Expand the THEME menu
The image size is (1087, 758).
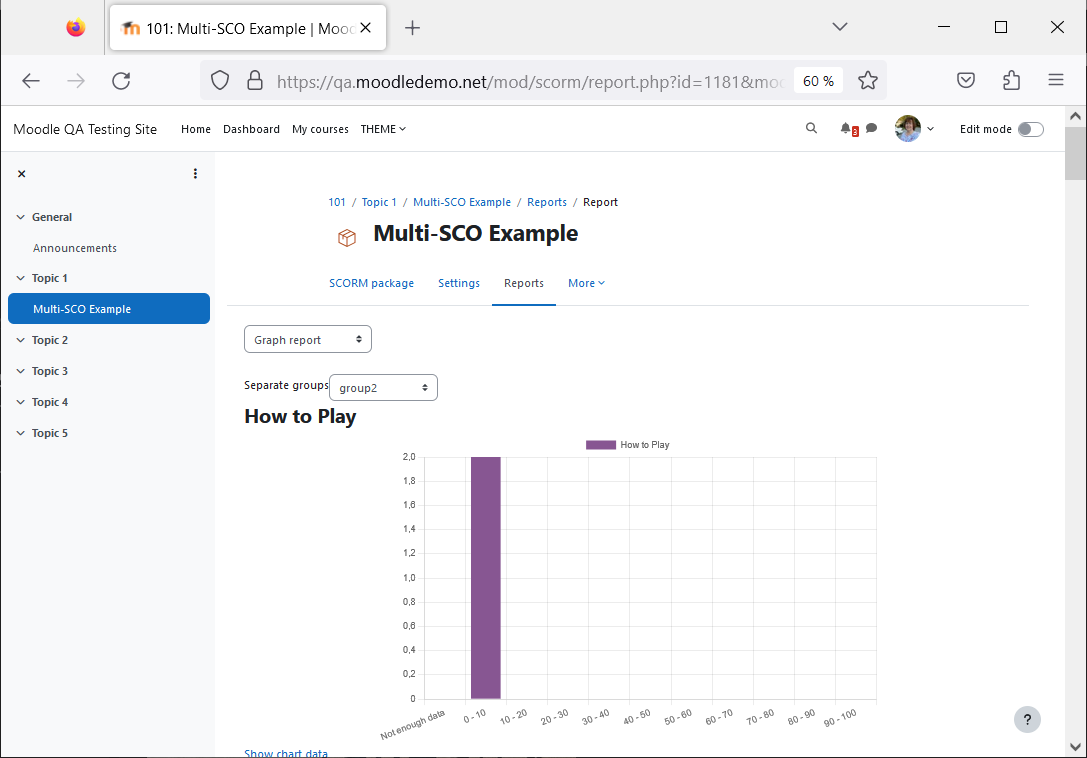(x=383, y=129)
